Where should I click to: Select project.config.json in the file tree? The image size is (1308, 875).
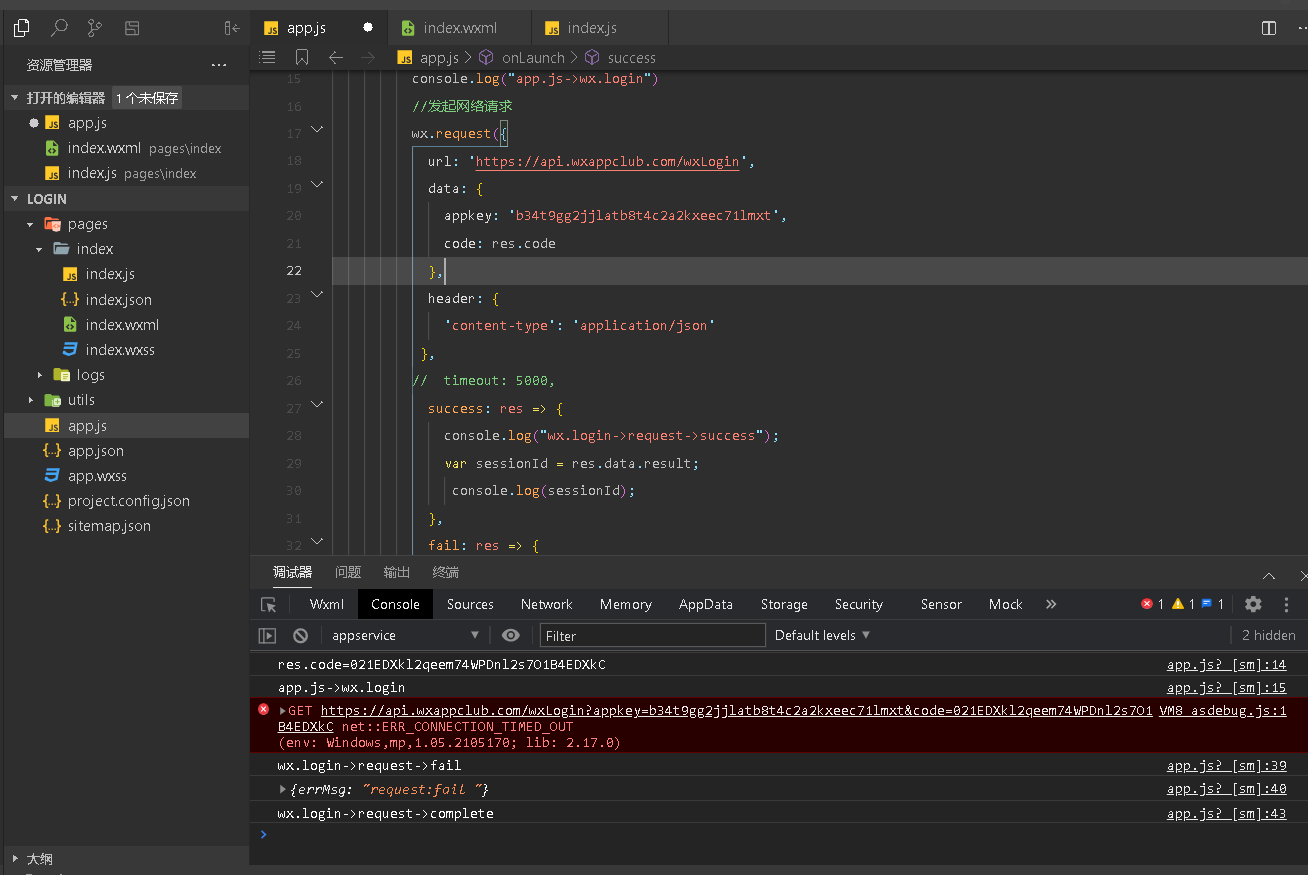pyautogui.click(x=128, y=501)
